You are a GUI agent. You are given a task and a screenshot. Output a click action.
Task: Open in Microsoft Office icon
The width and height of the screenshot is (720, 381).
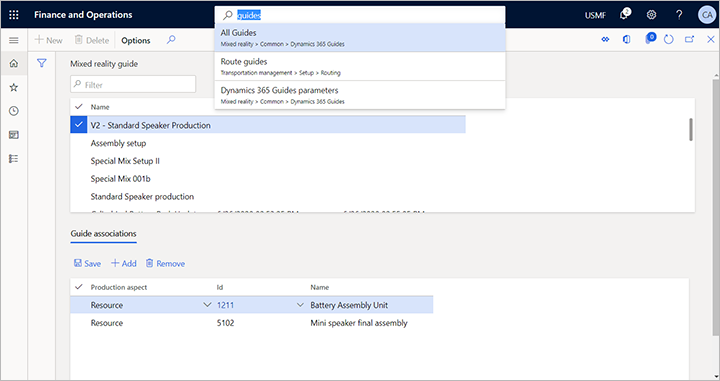point(626,39)
